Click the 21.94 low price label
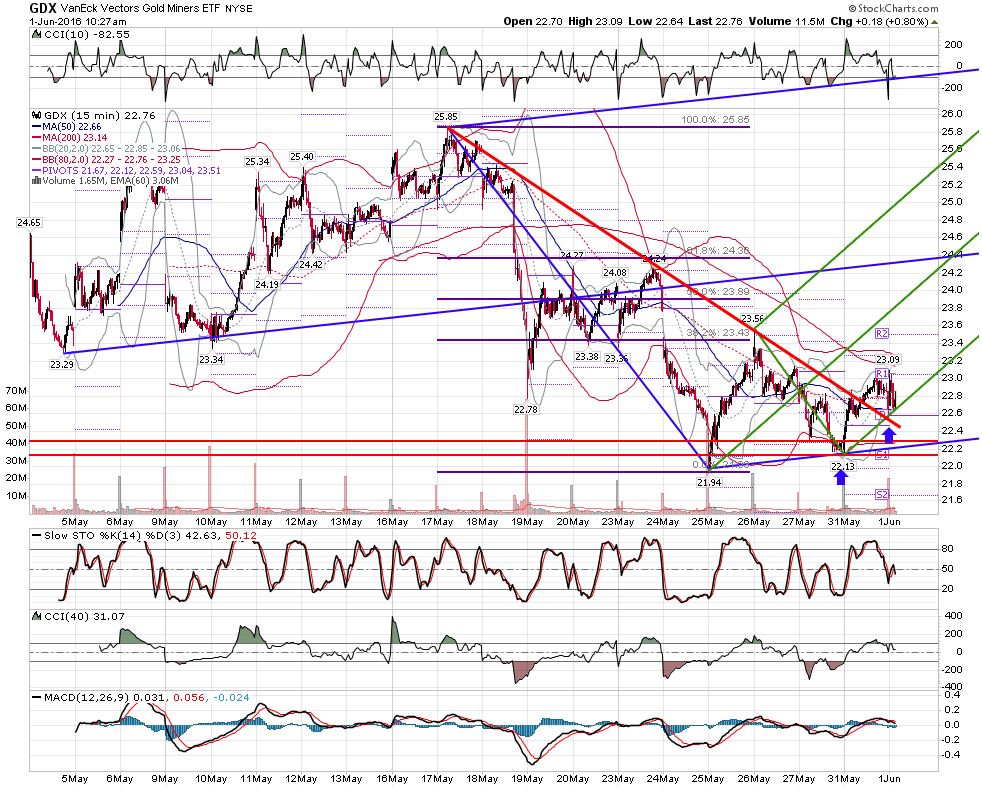 709,482
